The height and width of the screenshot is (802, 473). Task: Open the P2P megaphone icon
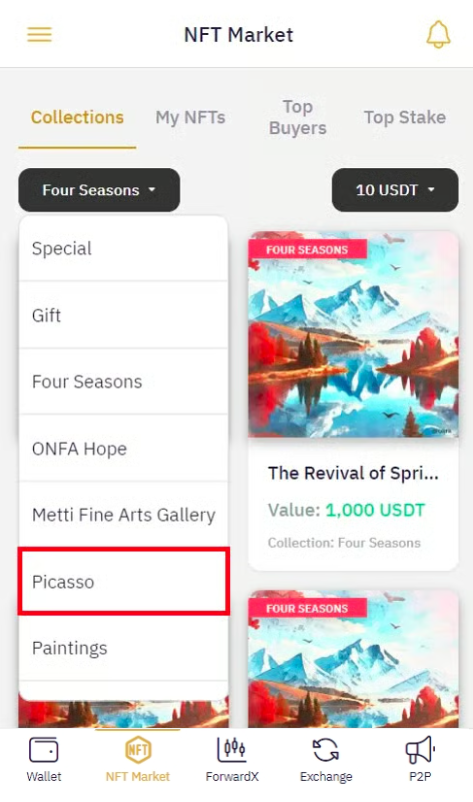click(420, 750)
